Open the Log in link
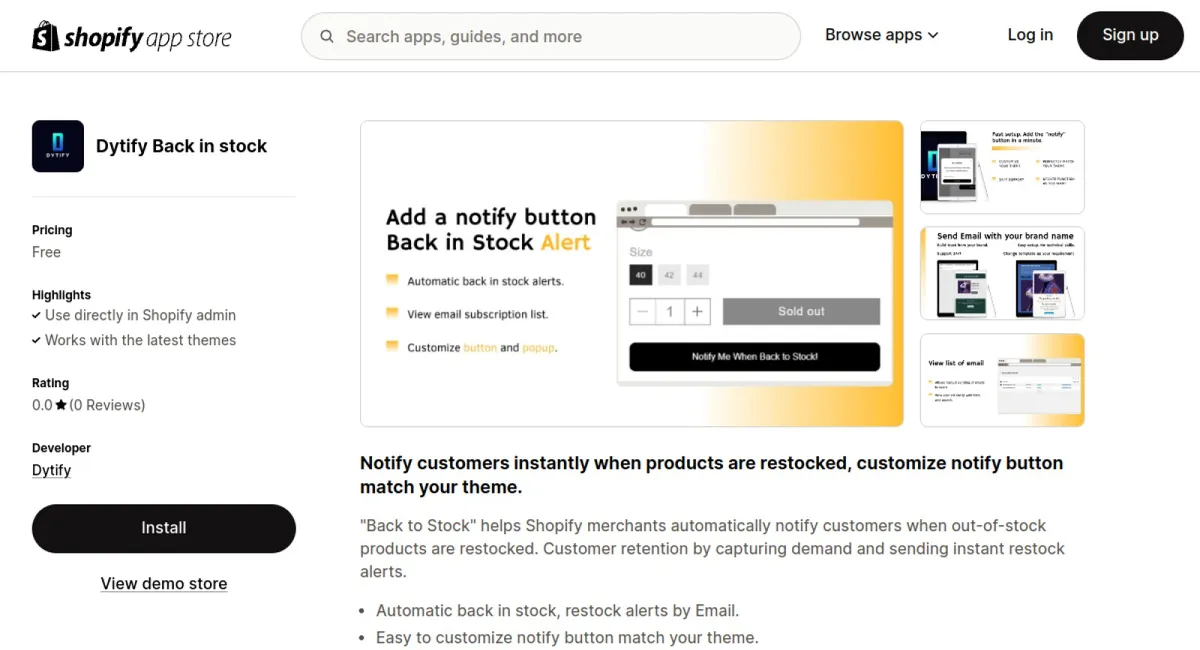Viewport: 1200px width, 650px height. tap(1030, 35)
